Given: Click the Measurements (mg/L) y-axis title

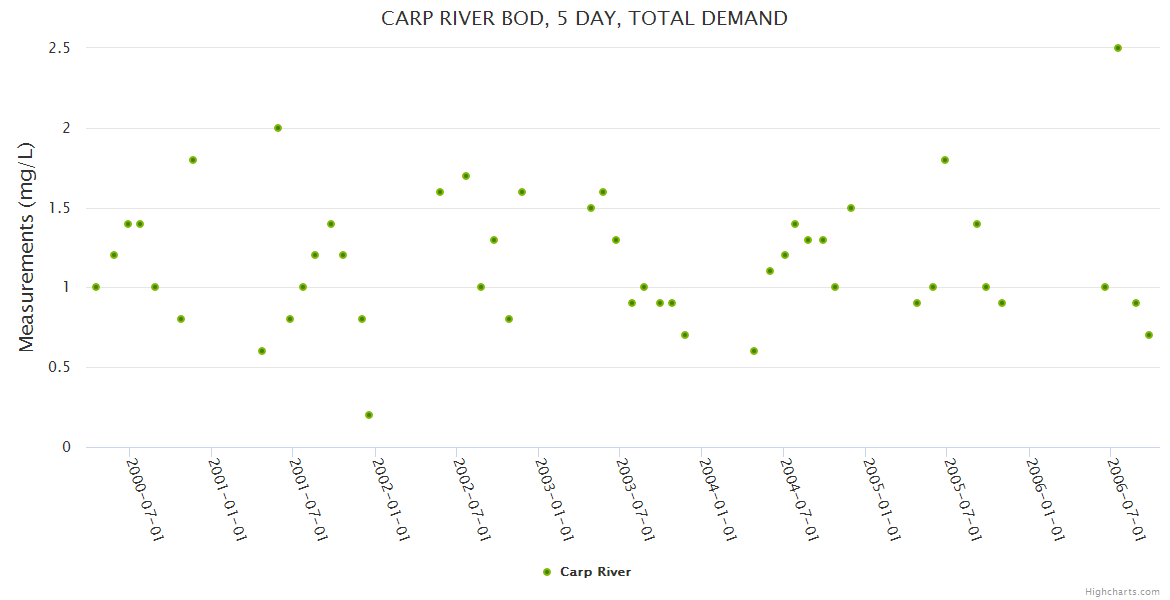Looking at the screenshot, I should click(x=27, y=246).
